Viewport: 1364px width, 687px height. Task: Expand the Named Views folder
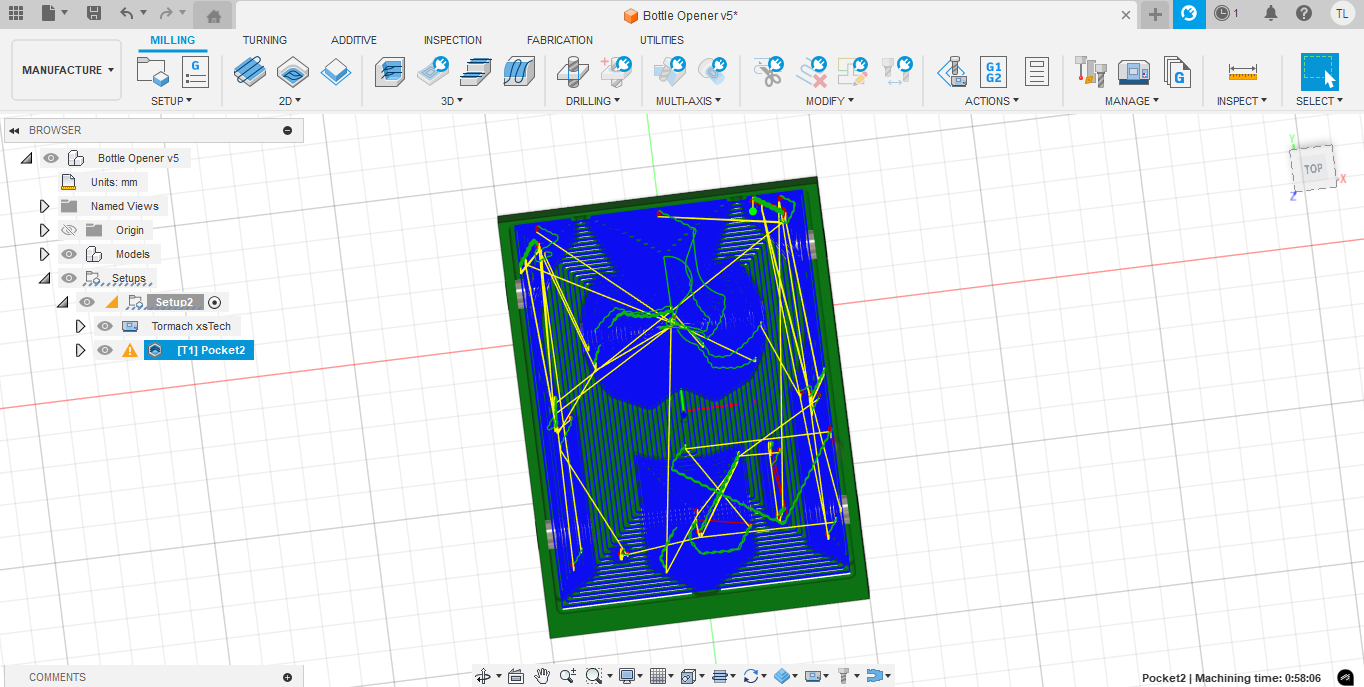(x=44, y=206)
